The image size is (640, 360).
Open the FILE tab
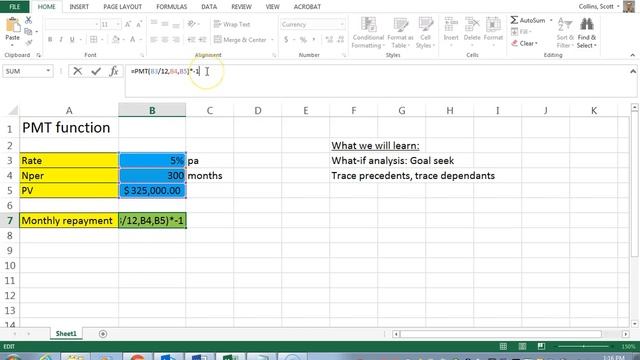tap(14, 7)
